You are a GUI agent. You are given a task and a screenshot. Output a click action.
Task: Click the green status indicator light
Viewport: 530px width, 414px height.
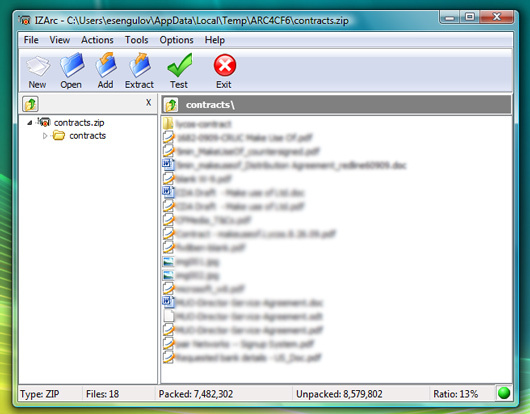point(504,393)
